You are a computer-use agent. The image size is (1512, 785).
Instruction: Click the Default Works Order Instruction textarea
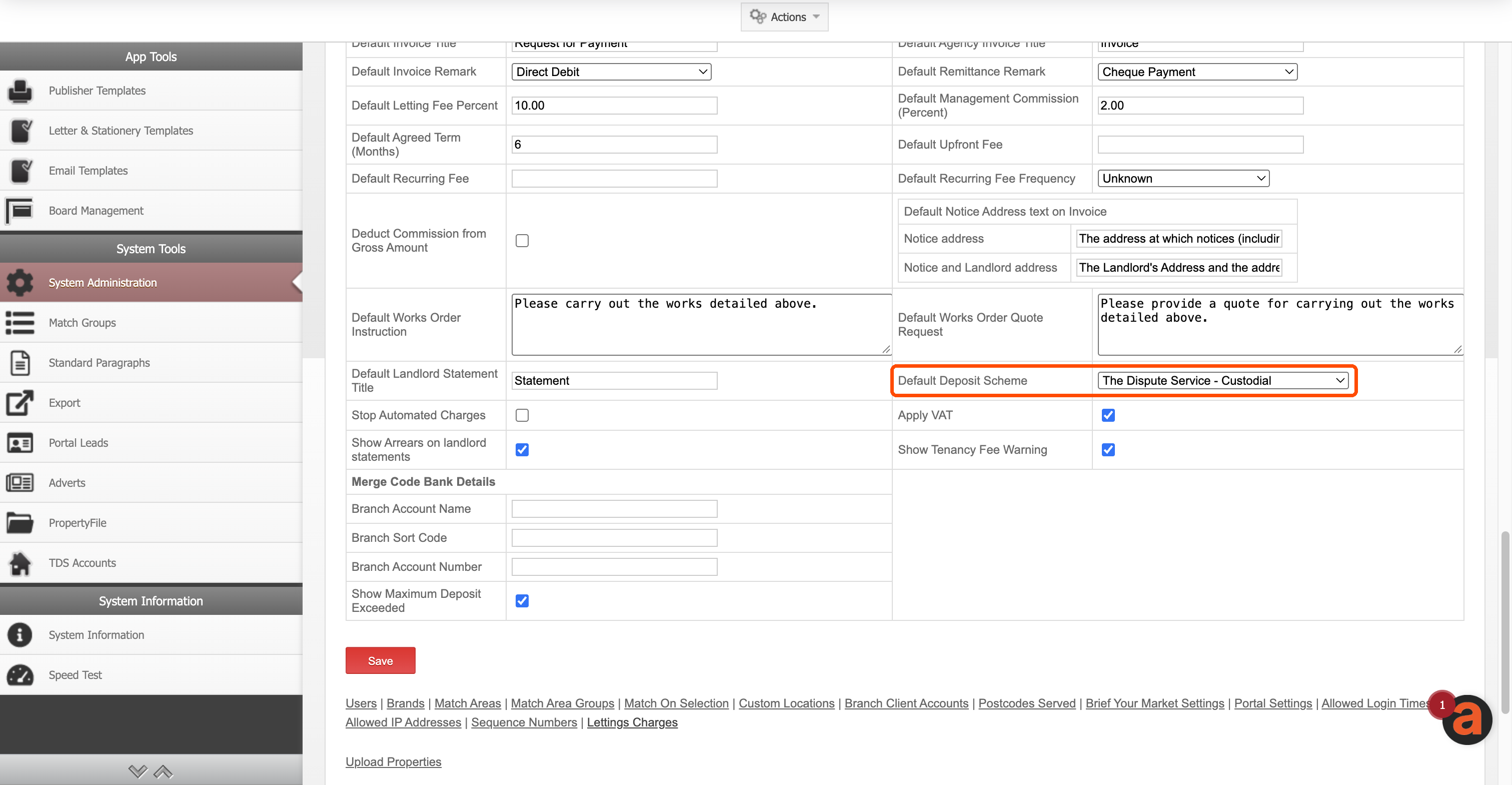tap(701, 325)
